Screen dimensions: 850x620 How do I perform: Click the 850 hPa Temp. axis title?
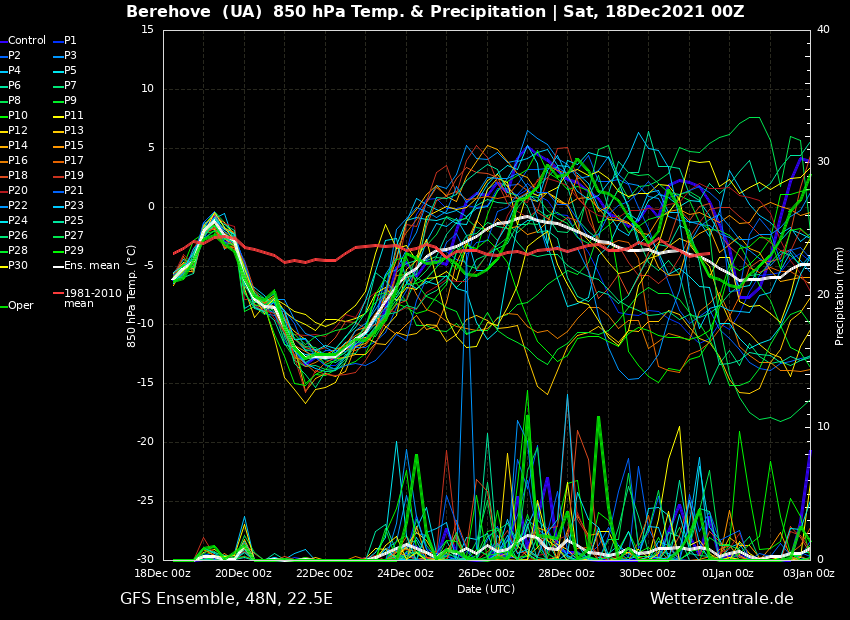[131, 295]
